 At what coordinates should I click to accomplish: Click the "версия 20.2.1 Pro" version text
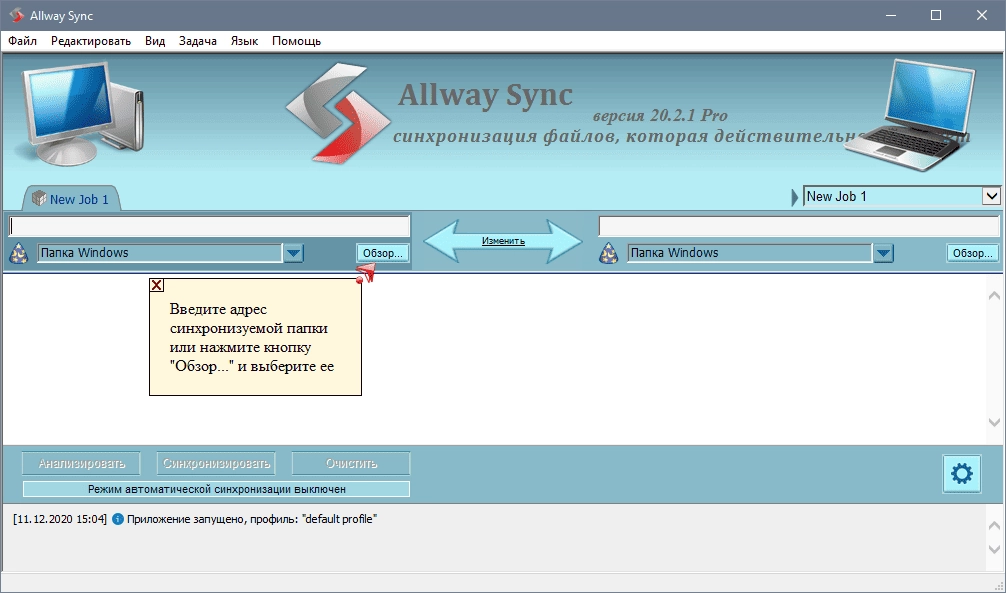click(x=660, y=116)
